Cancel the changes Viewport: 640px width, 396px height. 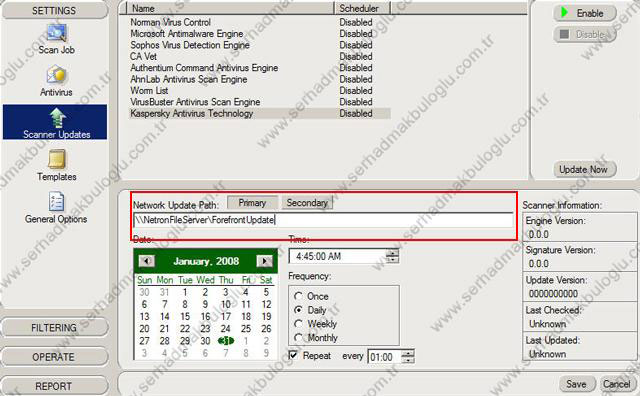(617, 384)
